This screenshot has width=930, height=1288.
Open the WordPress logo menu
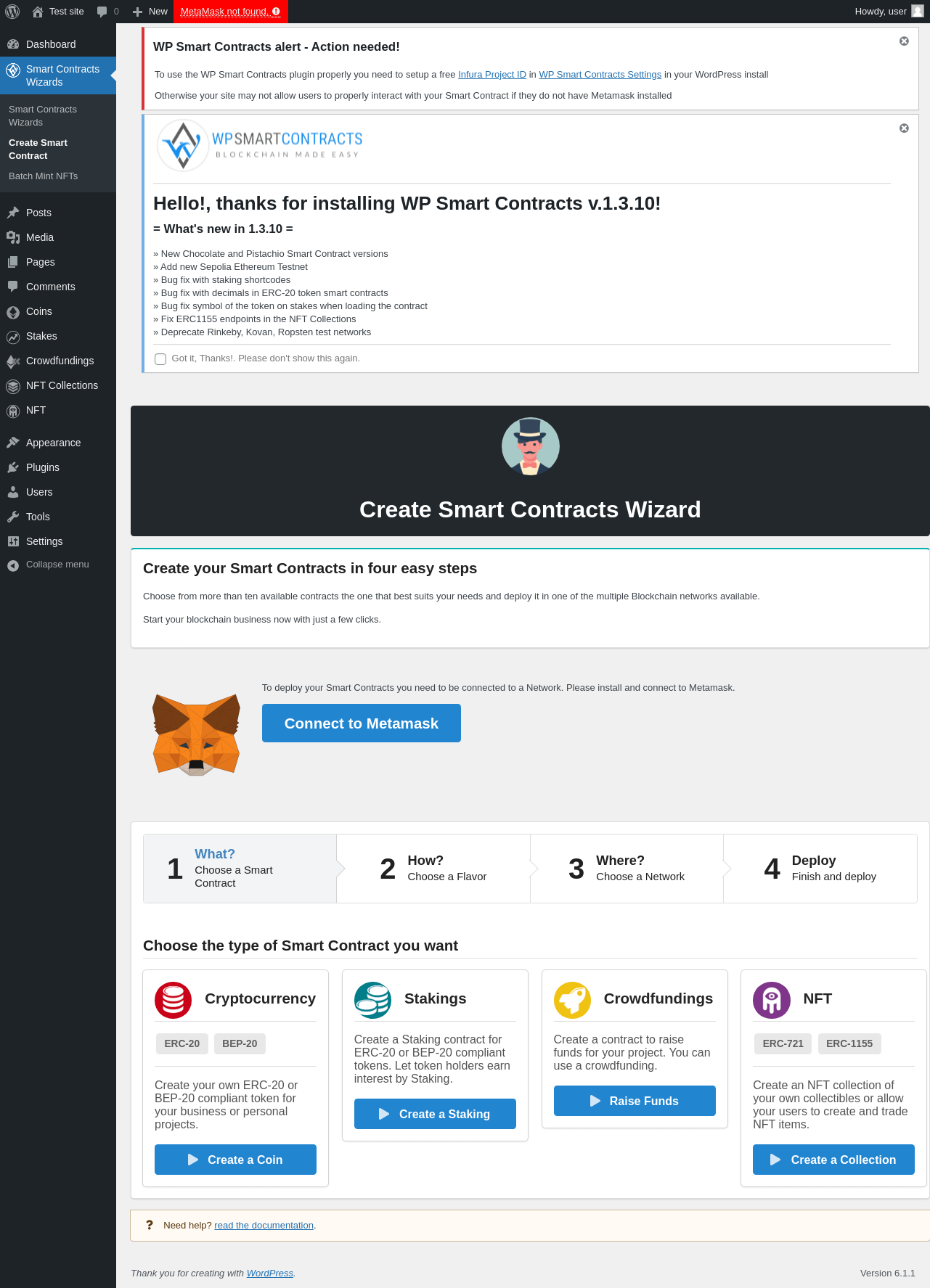[12, 12]
